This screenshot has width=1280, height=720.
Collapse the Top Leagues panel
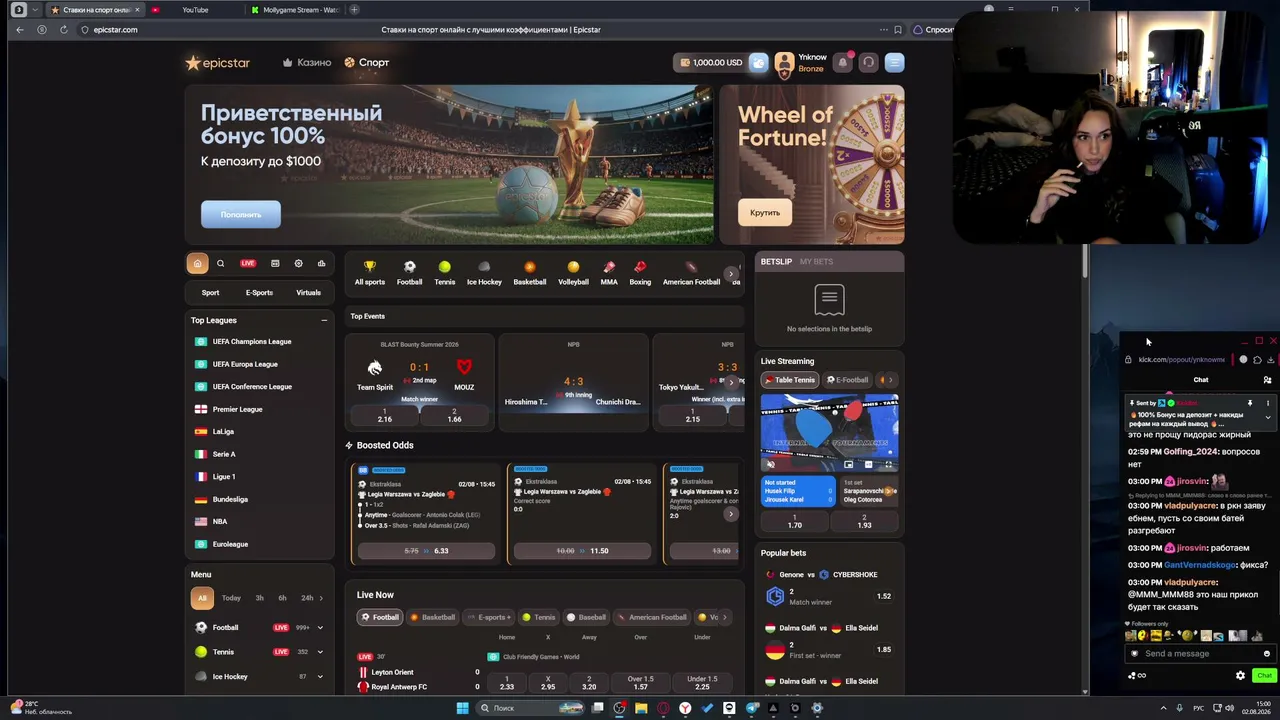point(324,320)
